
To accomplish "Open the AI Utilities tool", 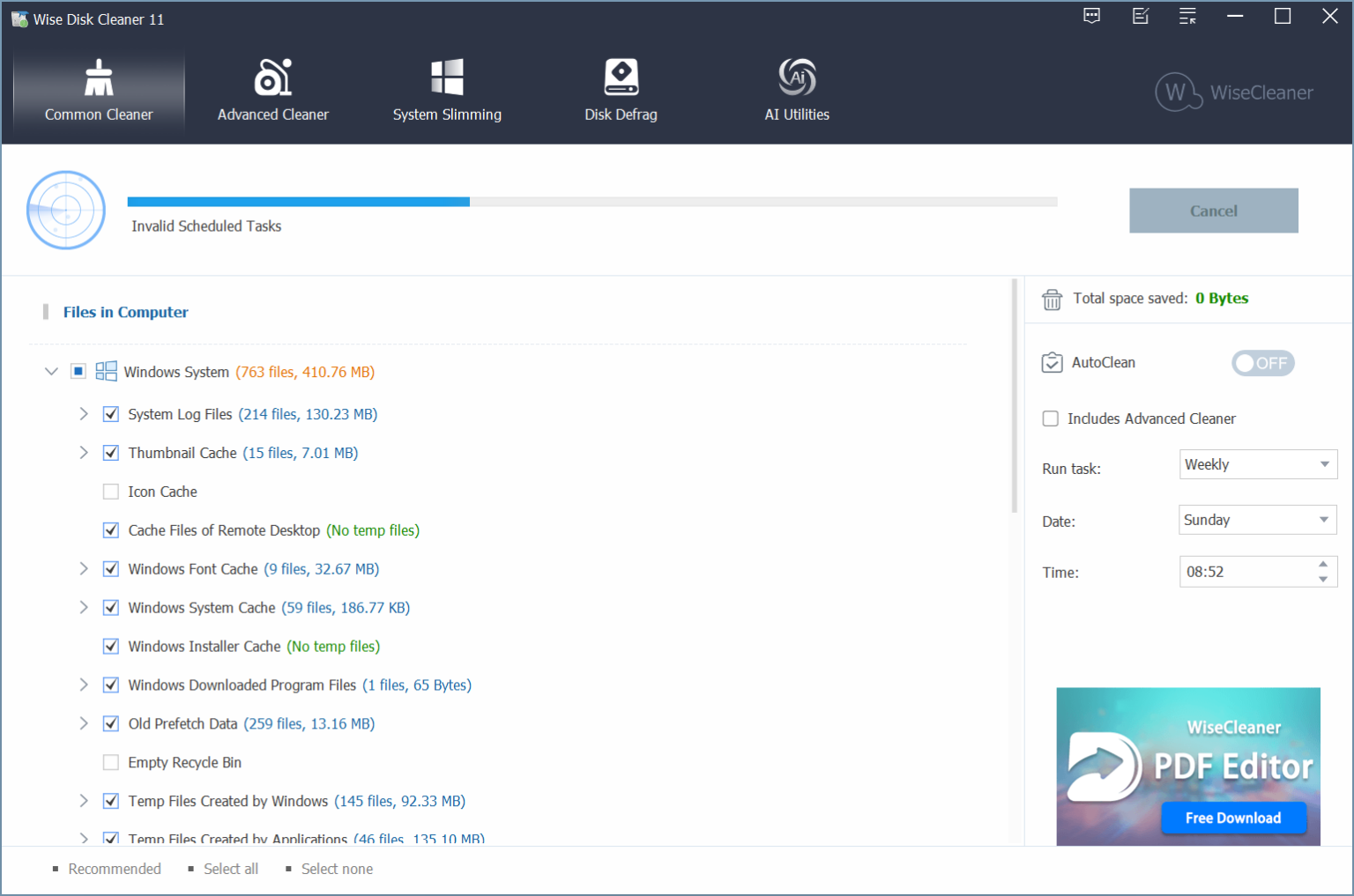I will (796, 88).
